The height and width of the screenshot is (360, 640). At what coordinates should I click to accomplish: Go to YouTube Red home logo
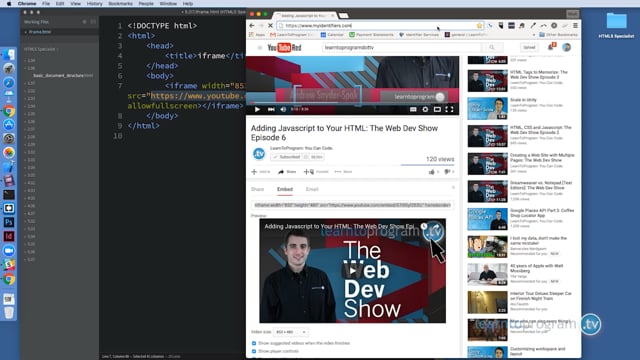click(x=284, y=48)
